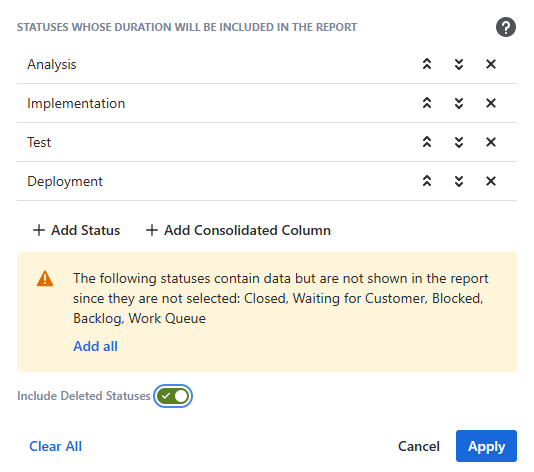Click Add Consolidated Column button
Image resolution: width=534 pixels, height=472 pixels.
coord(238,230)
